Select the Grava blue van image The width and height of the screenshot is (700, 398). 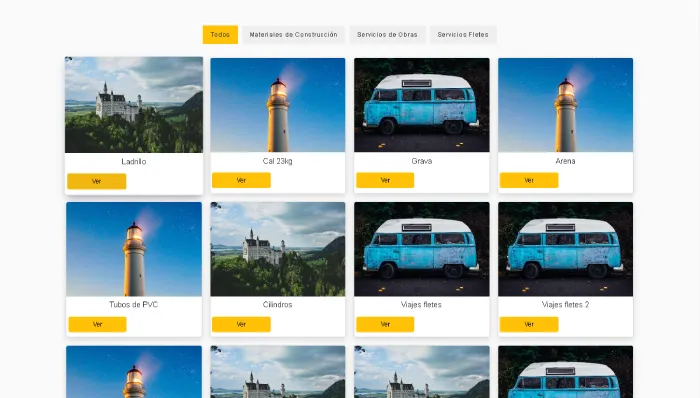tap(422, 105)
